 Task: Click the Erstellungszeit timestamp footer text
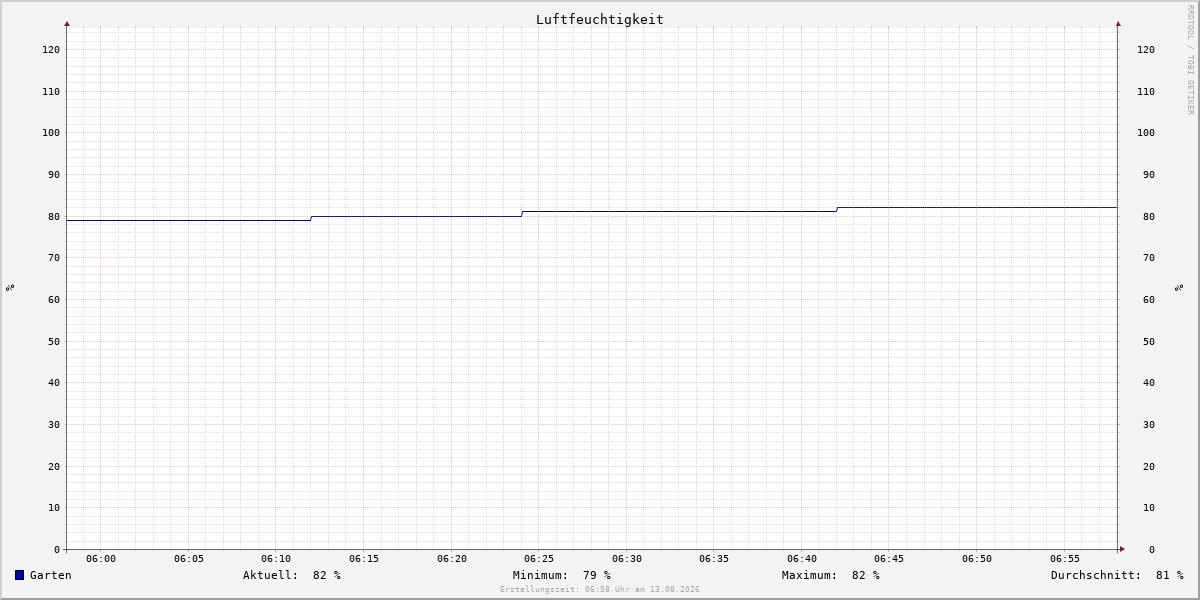(x=600, y=590)
